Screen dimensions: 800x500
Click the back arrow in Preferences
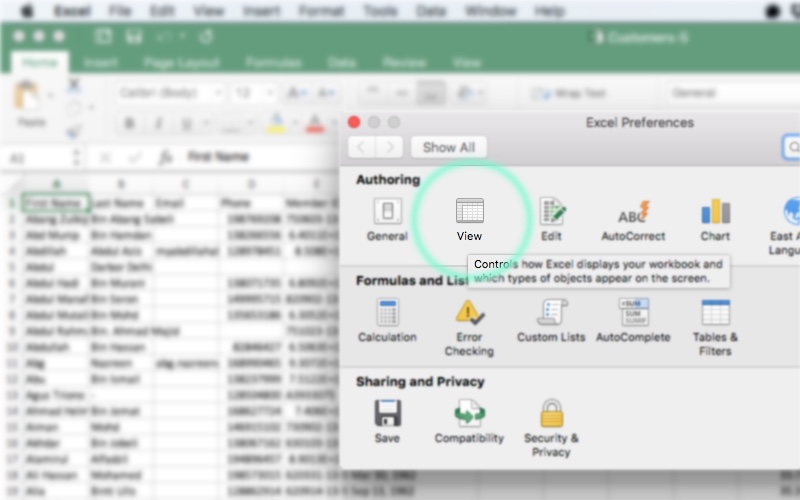[362, 147]
